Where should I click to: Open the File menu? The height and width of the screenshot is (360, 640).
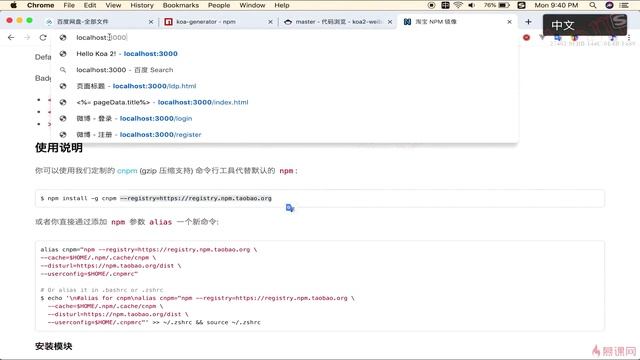coord(69,5)
